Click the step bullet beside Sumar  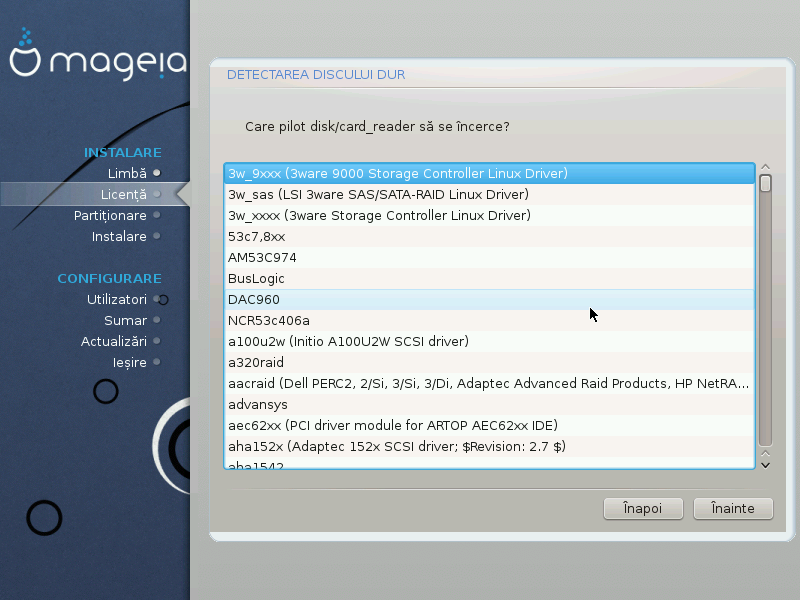tap(157, 320)
